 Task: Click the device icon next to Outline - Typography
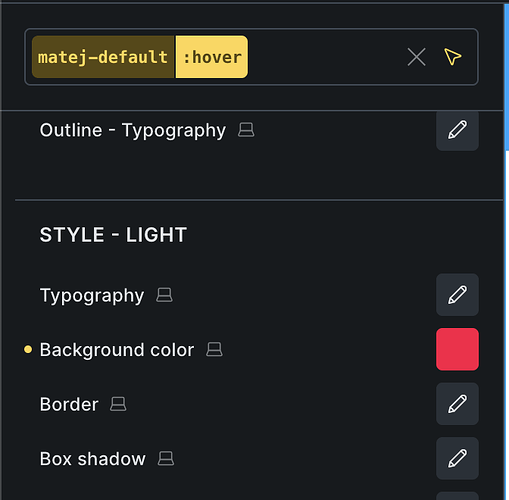coord(246,130)
